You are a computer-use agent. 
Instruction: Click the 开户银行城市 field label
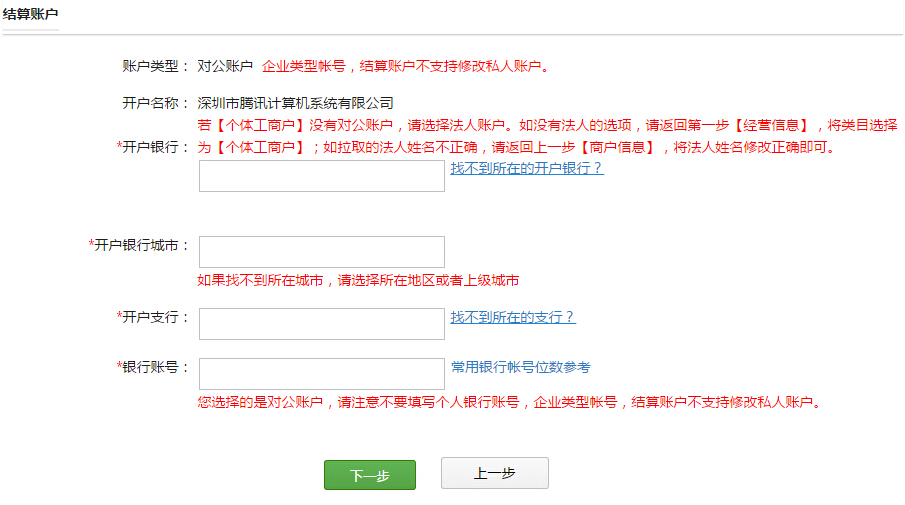coord(140,245)
